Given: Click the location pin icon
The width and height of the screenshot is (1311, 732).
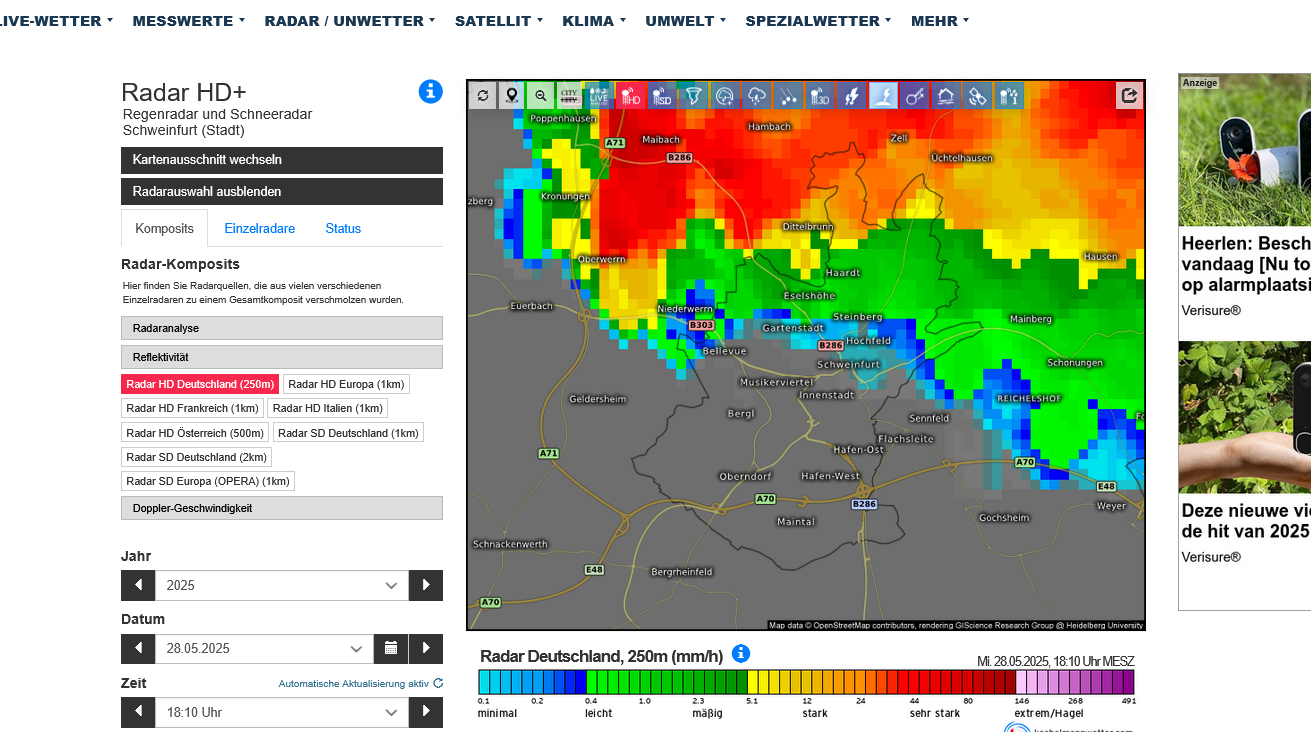Looking at the screenshot, I should point(512,96).
